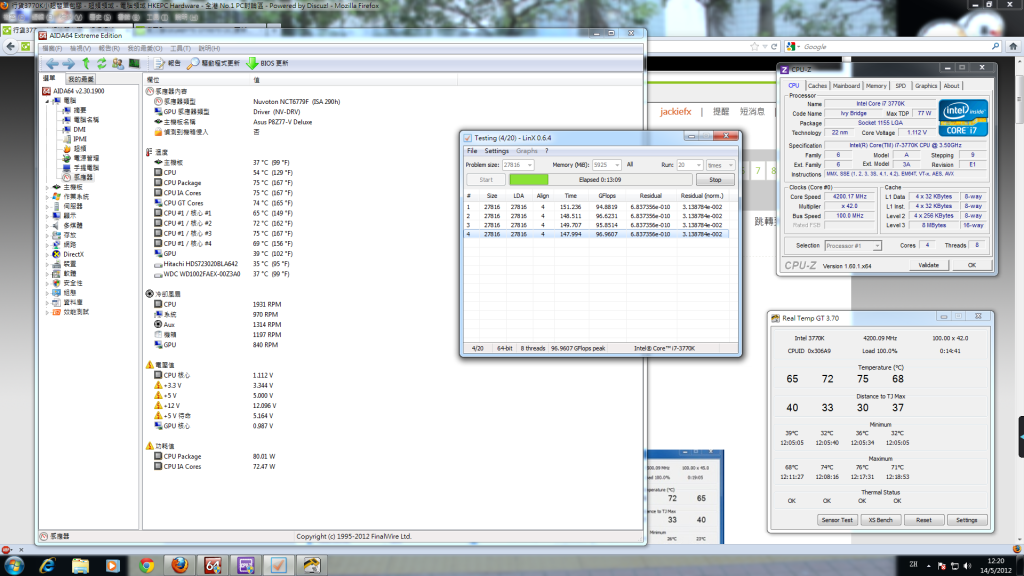Click All next to LinX memory field
Image resolution: width=1024 pixels, height=576 pixels.
coord(630,165)
